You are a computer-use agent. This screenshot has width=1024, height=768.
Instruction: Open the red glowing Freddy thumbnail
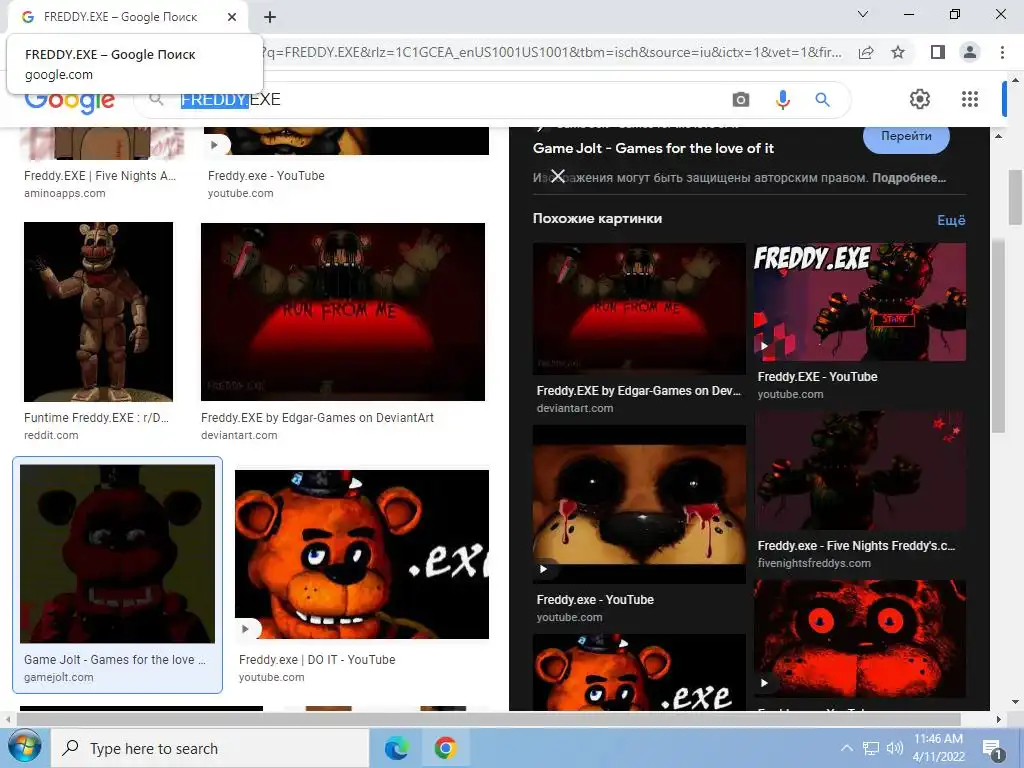click(x=859, y=639)
